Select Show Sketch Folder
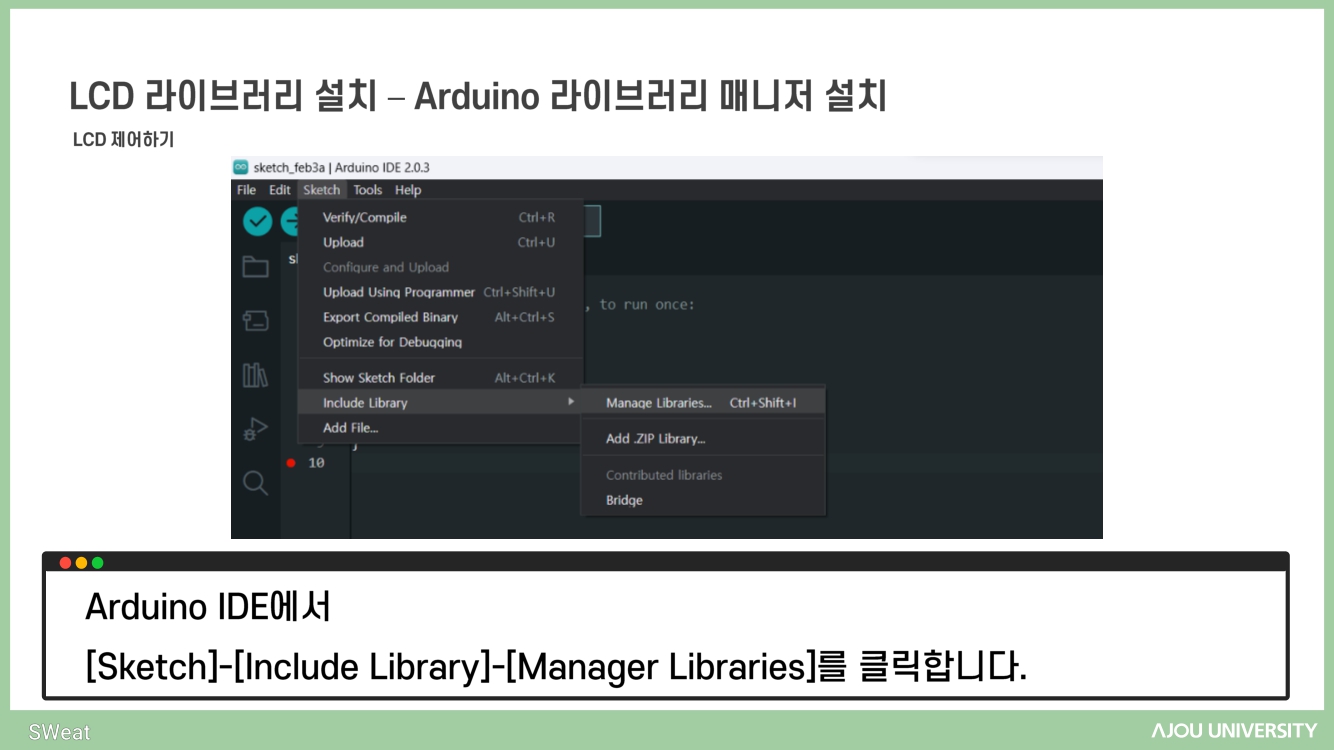Viewport: 1334px width, 750px height. click(440, 378)
